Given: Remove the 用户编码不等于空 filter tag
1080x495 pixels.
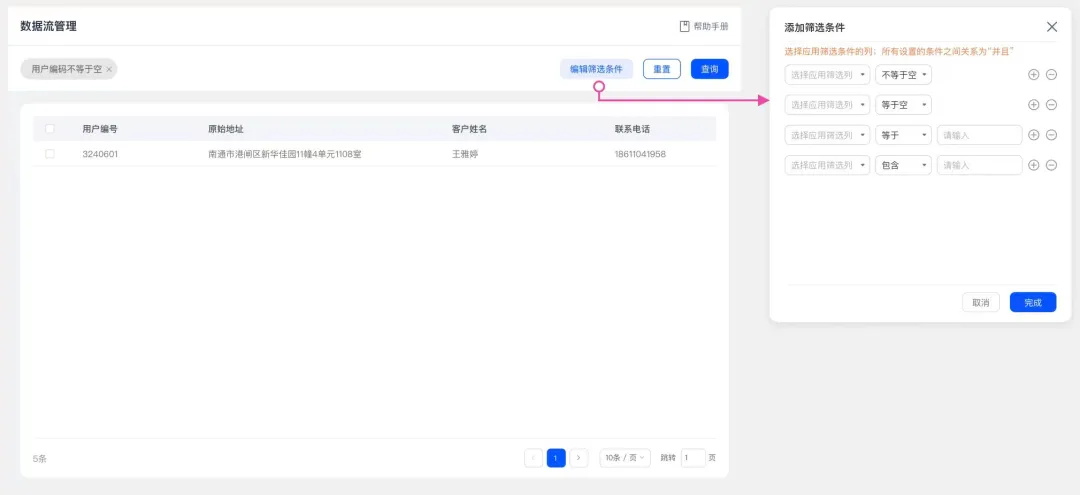Looking at the screenshot, I should pyautogui.click(x=109, y=70).
